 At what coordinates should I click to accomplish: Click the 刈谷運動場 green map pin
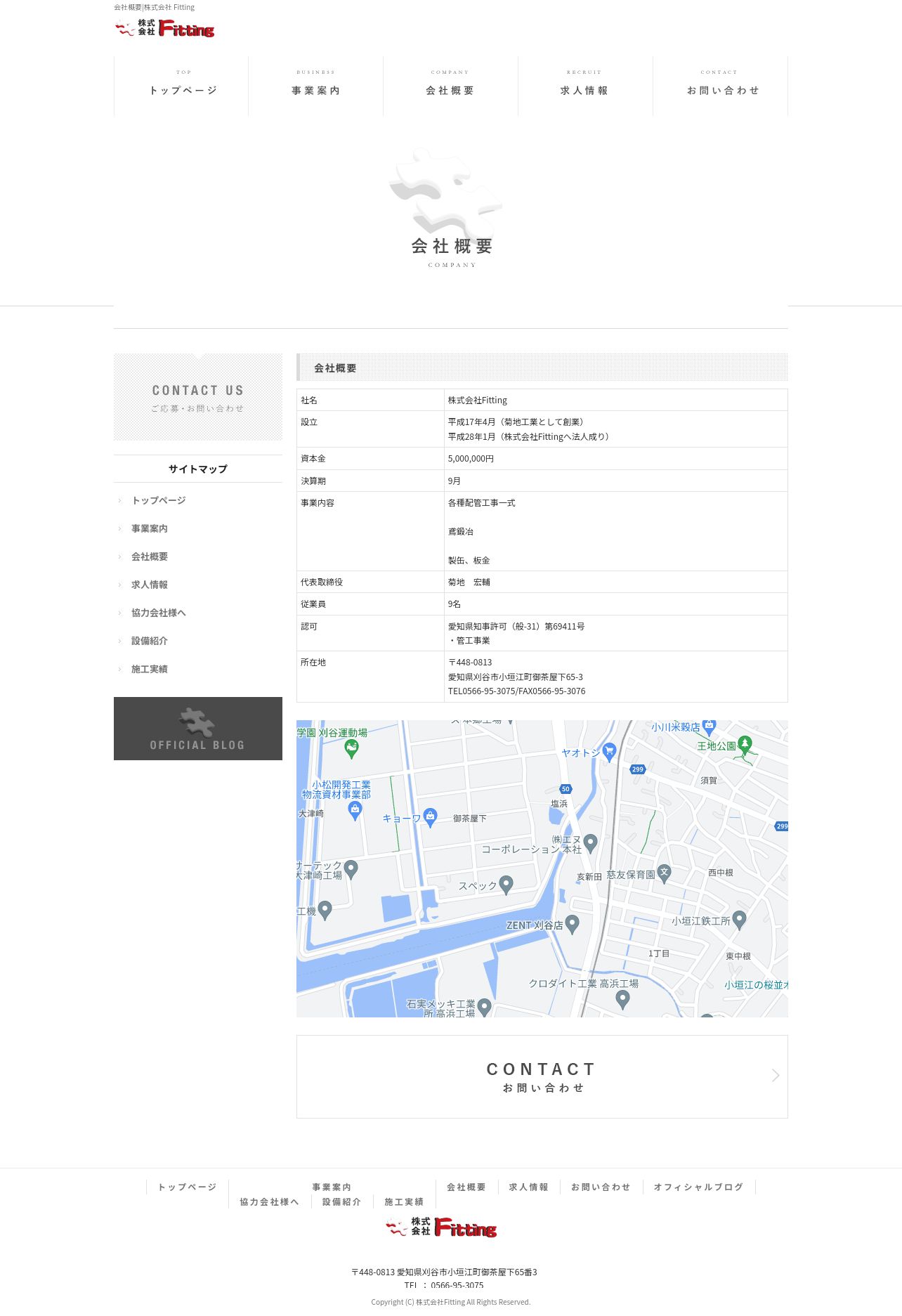[x=352, y=749]
